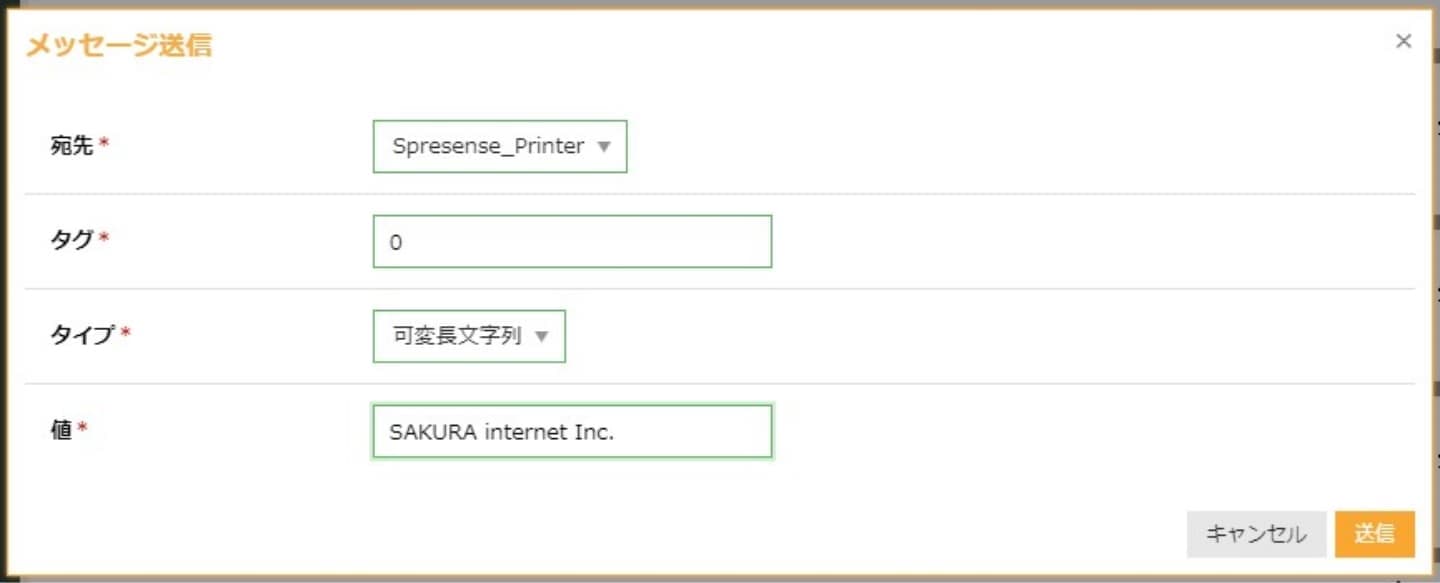The height and width of the screenshot is (583, 1440).
Task: Click the arrow beside 可変長文字列
Action: pos(541,336)
